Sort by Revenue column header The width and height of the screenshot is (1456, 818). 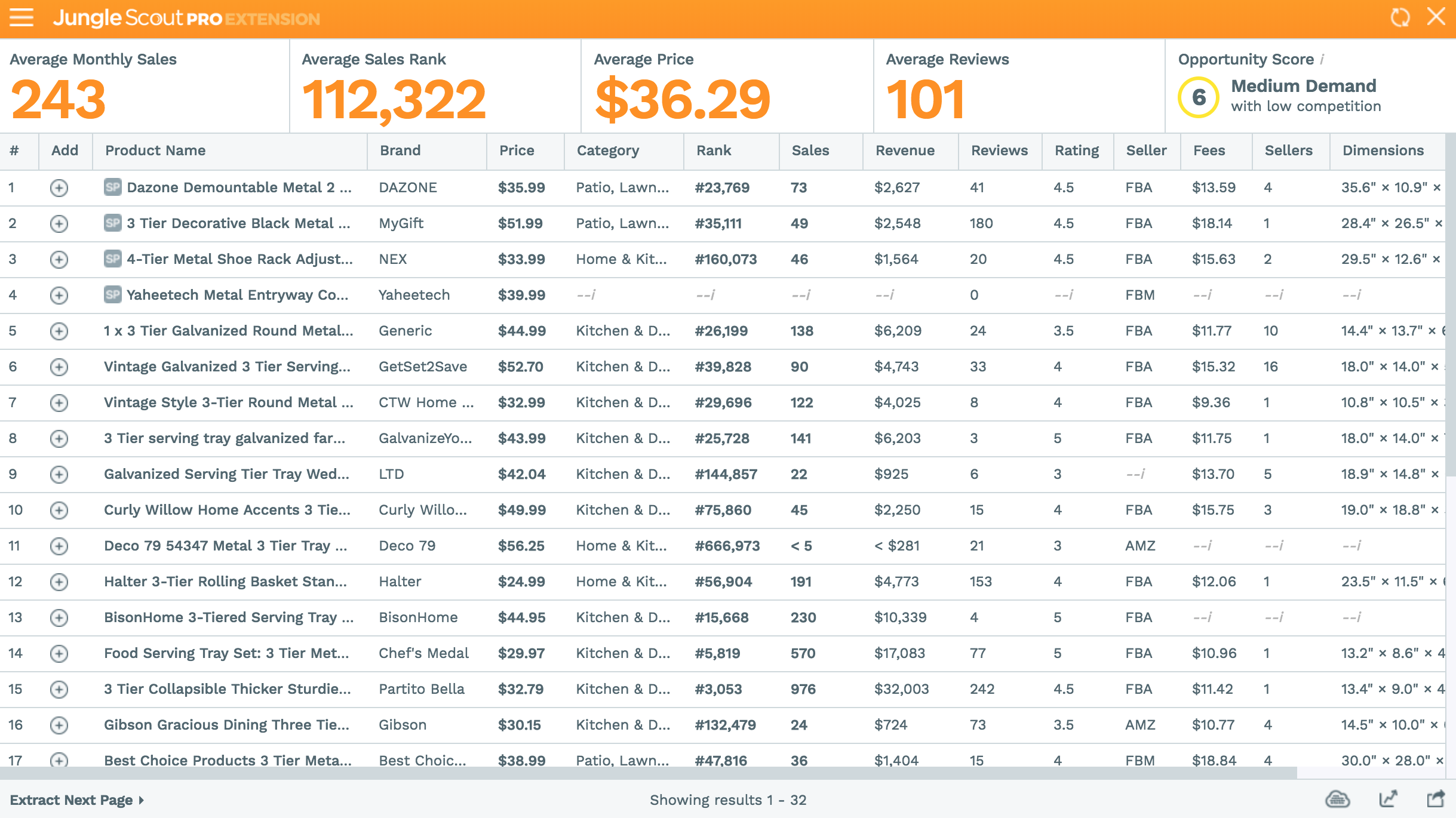(905, 150)
